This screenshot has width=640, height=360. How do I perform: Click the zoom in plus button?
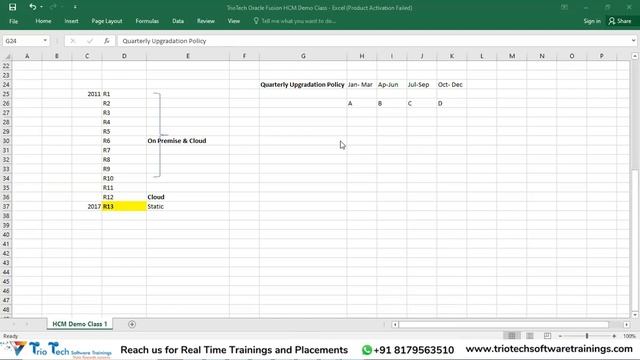pyautogui.click(x=614, y=336)
